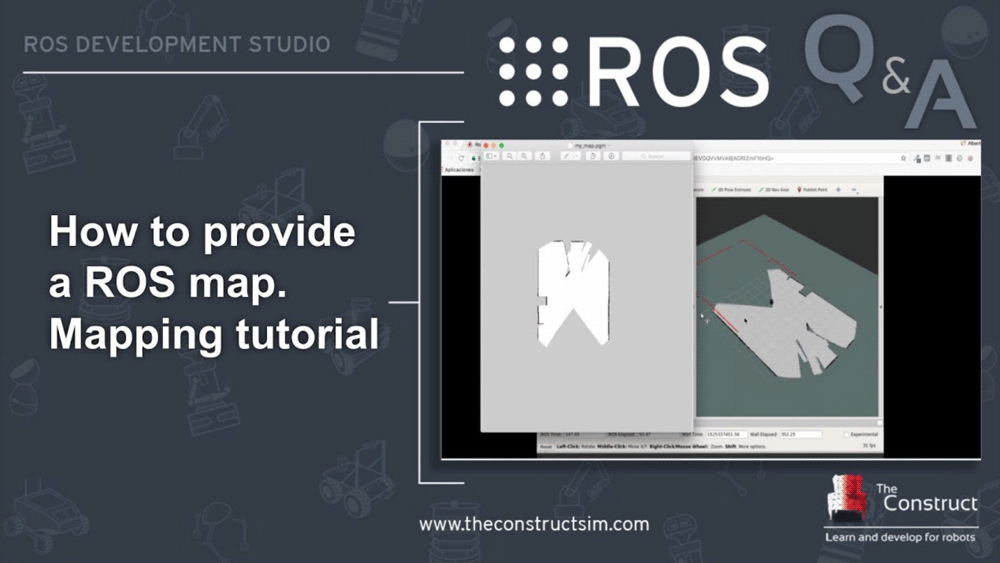This screenshot has width=1000, height=563.
Task: Zoom out in the Preview toolbar
Action: coord(510,156)
